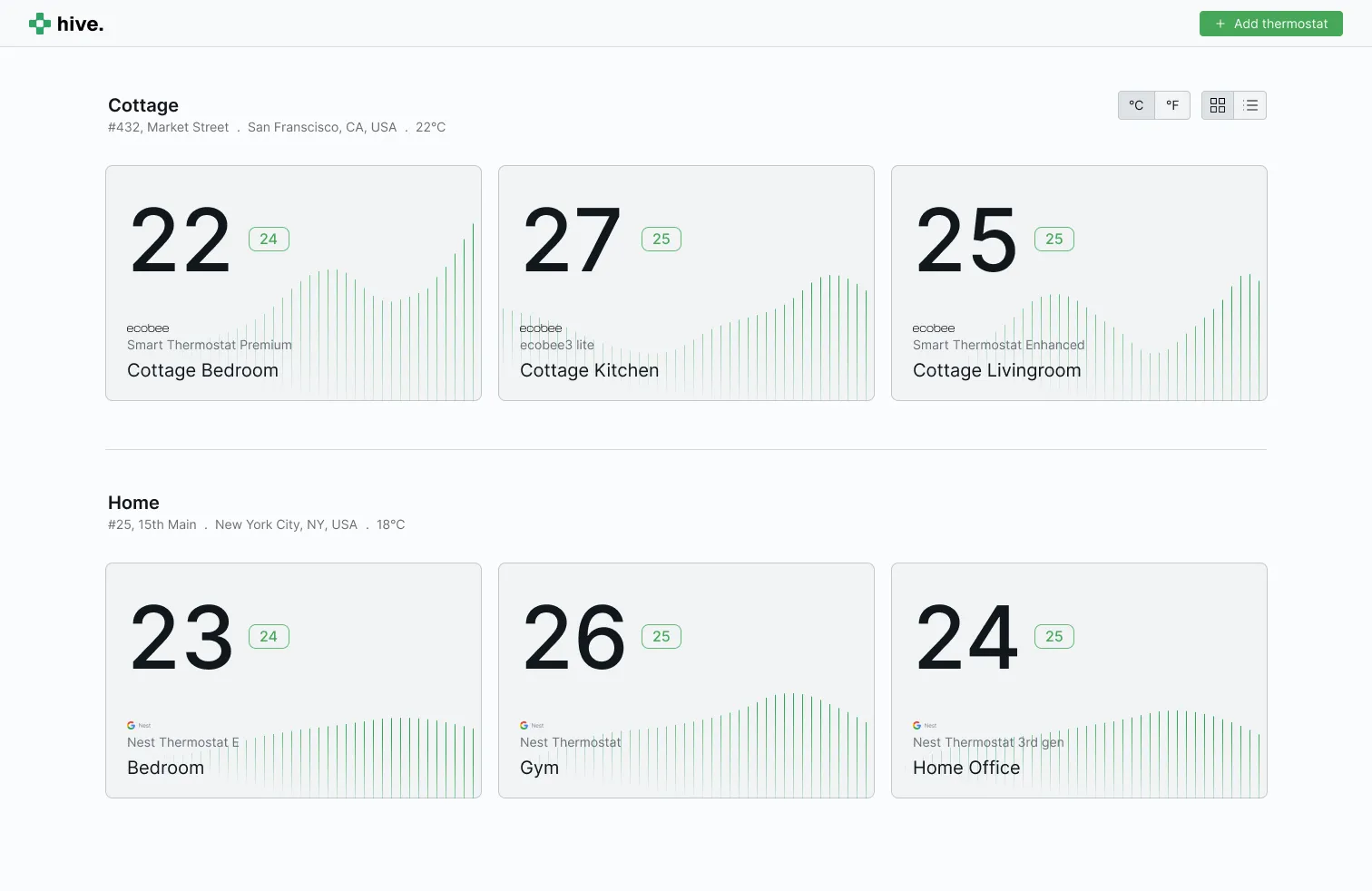This screenshot has width=1372, height=891.
Task: Click the Gym target temperature badge
Action: point(661,637)
